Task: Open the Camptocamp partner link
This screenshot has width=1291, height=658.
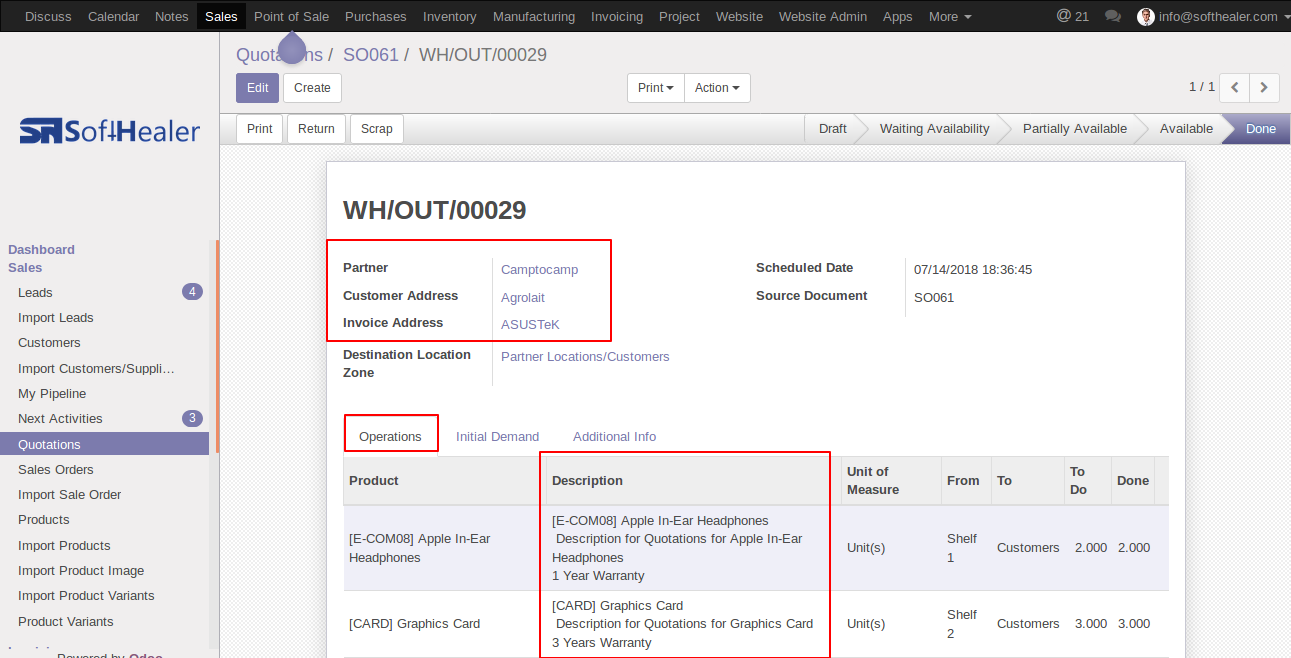Action: (x=539, y=269)
